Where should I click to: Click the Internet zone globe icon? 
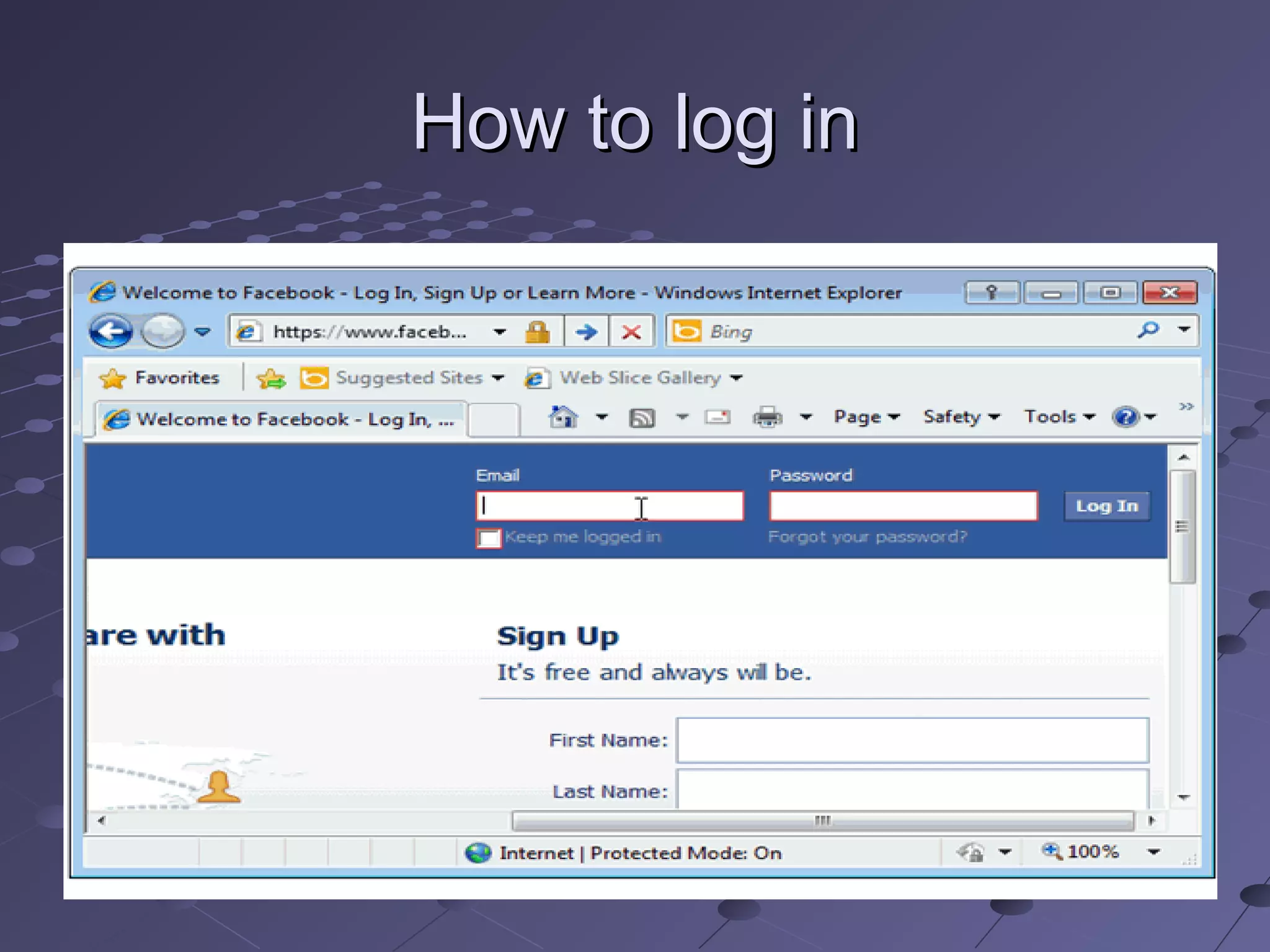[478, 853]
